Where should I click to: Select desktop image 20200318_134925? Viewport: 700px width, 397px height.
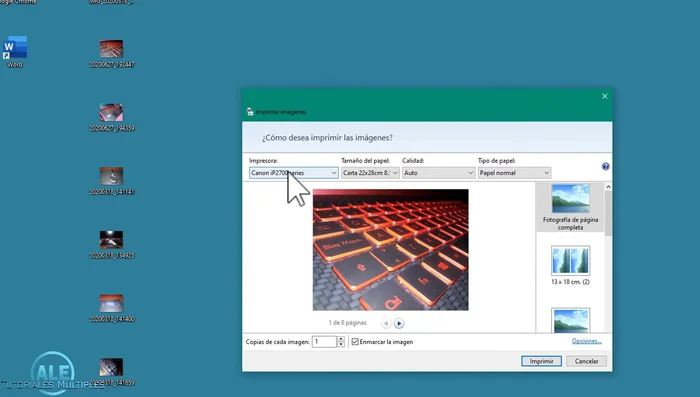click(x=111, y=244)
